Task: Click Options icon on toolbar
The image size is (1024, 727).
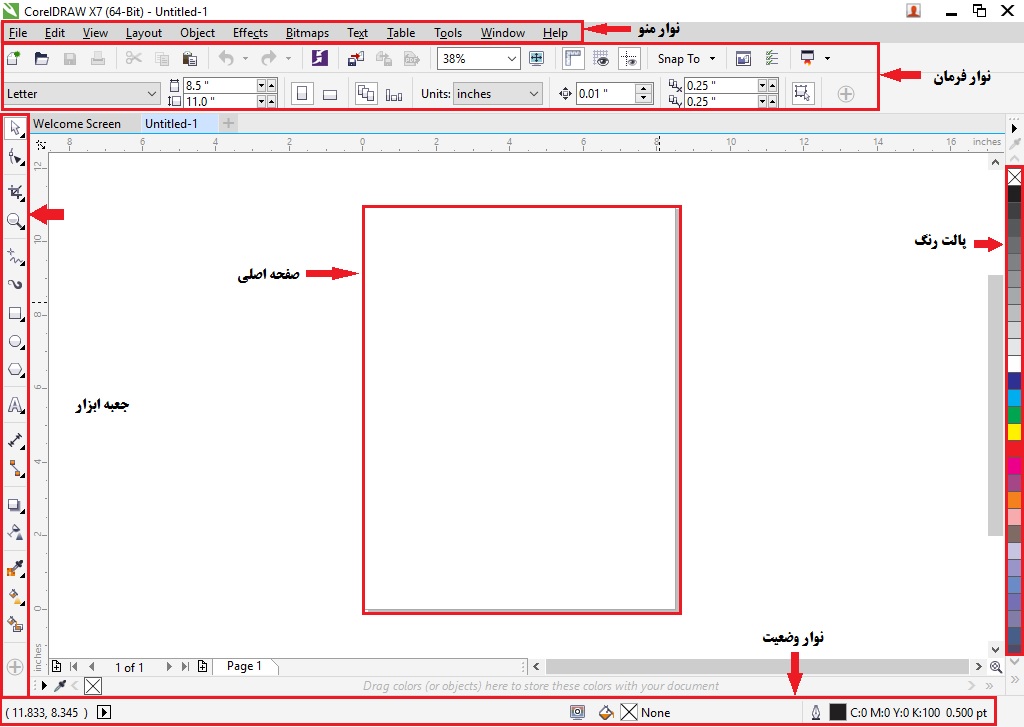Action: coord(771,59)
